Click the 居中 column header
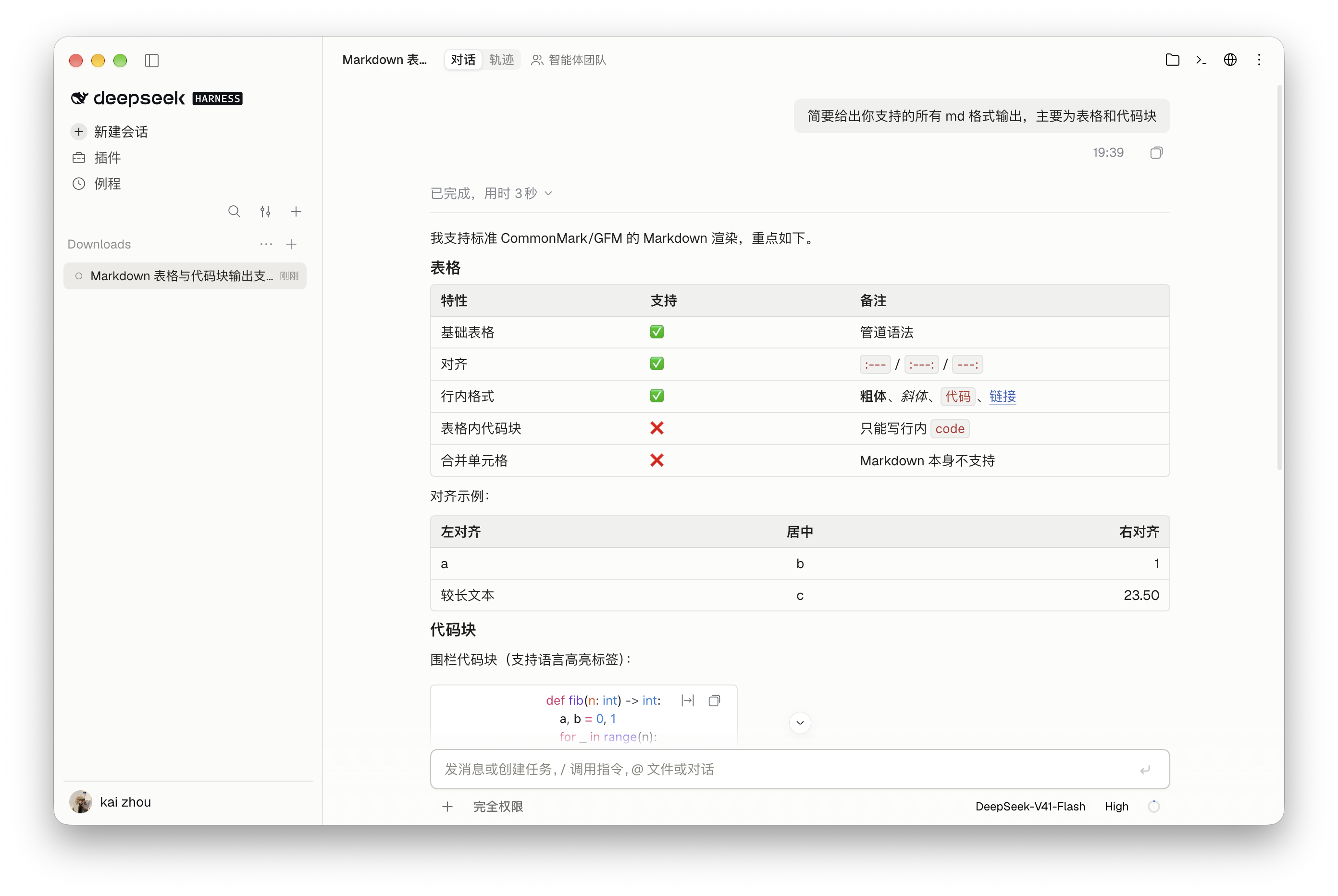This screenshot has height=896, width=1338. [x=799, y=532]
